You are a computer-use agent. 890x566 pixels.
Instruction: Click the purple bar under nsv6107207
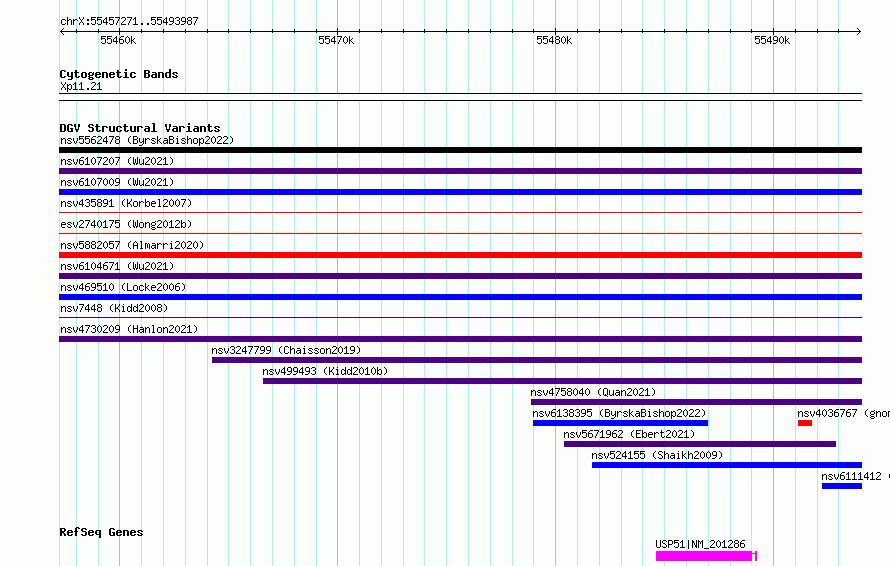click(x=460, y=171)
